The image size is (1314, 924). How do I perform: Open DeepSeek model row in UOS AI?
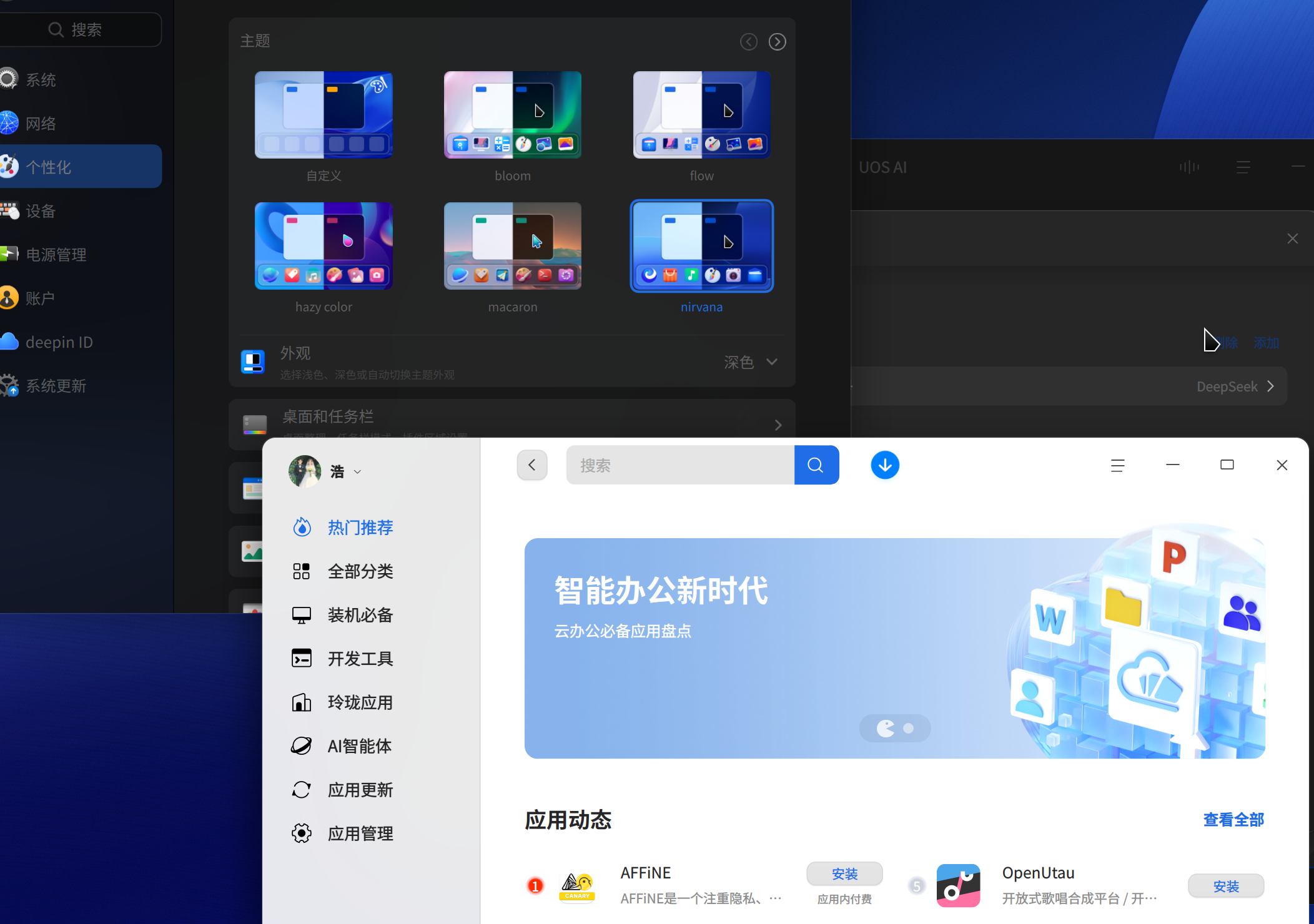pos(1069,386)
